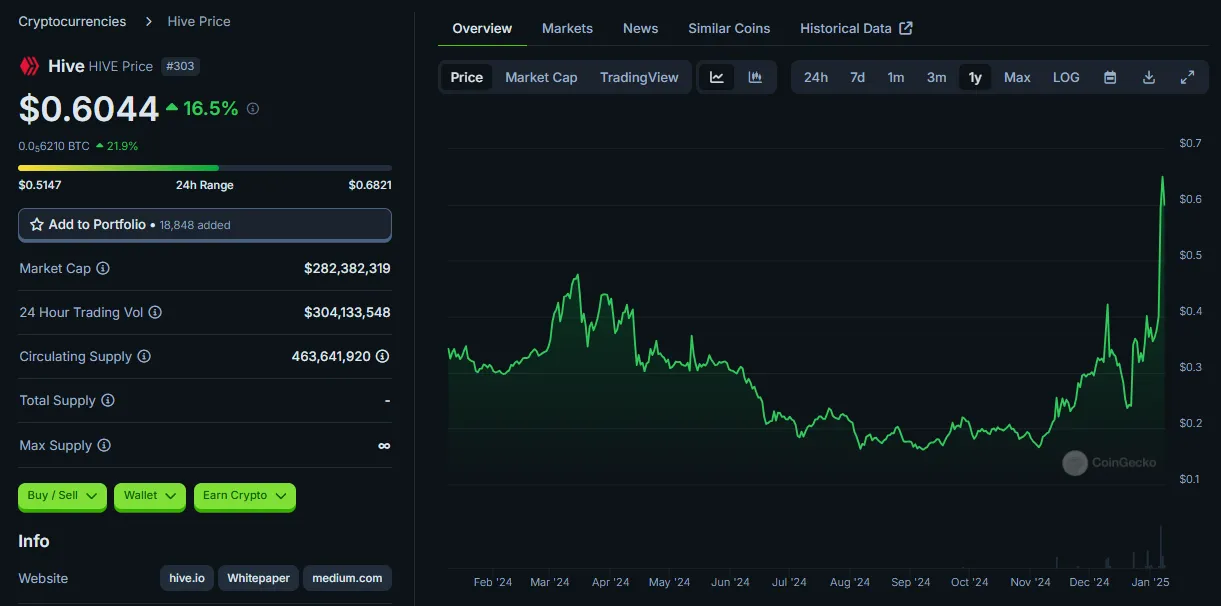Add Hive to Portfolio
The image size is (1221, 606).
205,225
